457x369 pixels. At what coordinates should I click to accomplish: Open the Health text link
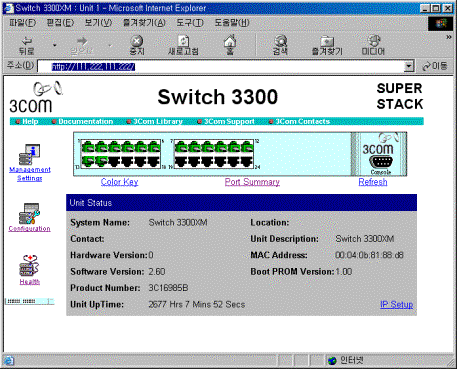[x=30, y=282]
